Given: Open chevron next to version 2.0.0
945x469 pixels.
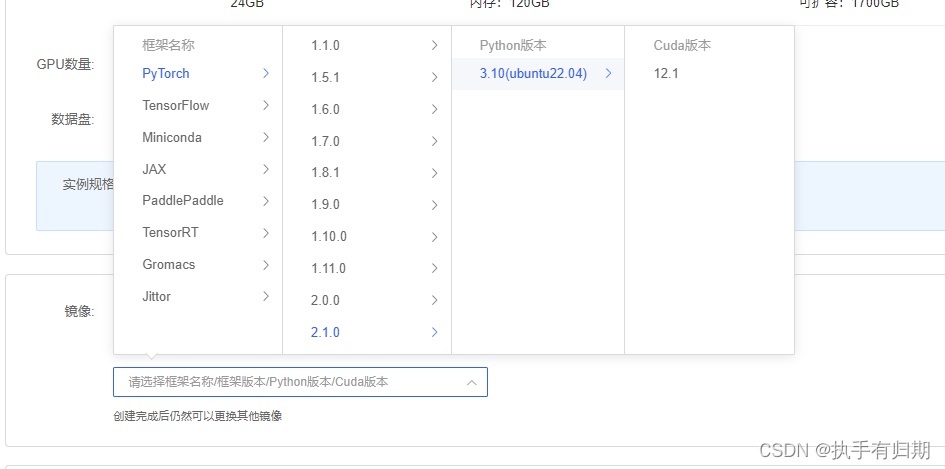Looking at the screenshot, I should (435, 300).
